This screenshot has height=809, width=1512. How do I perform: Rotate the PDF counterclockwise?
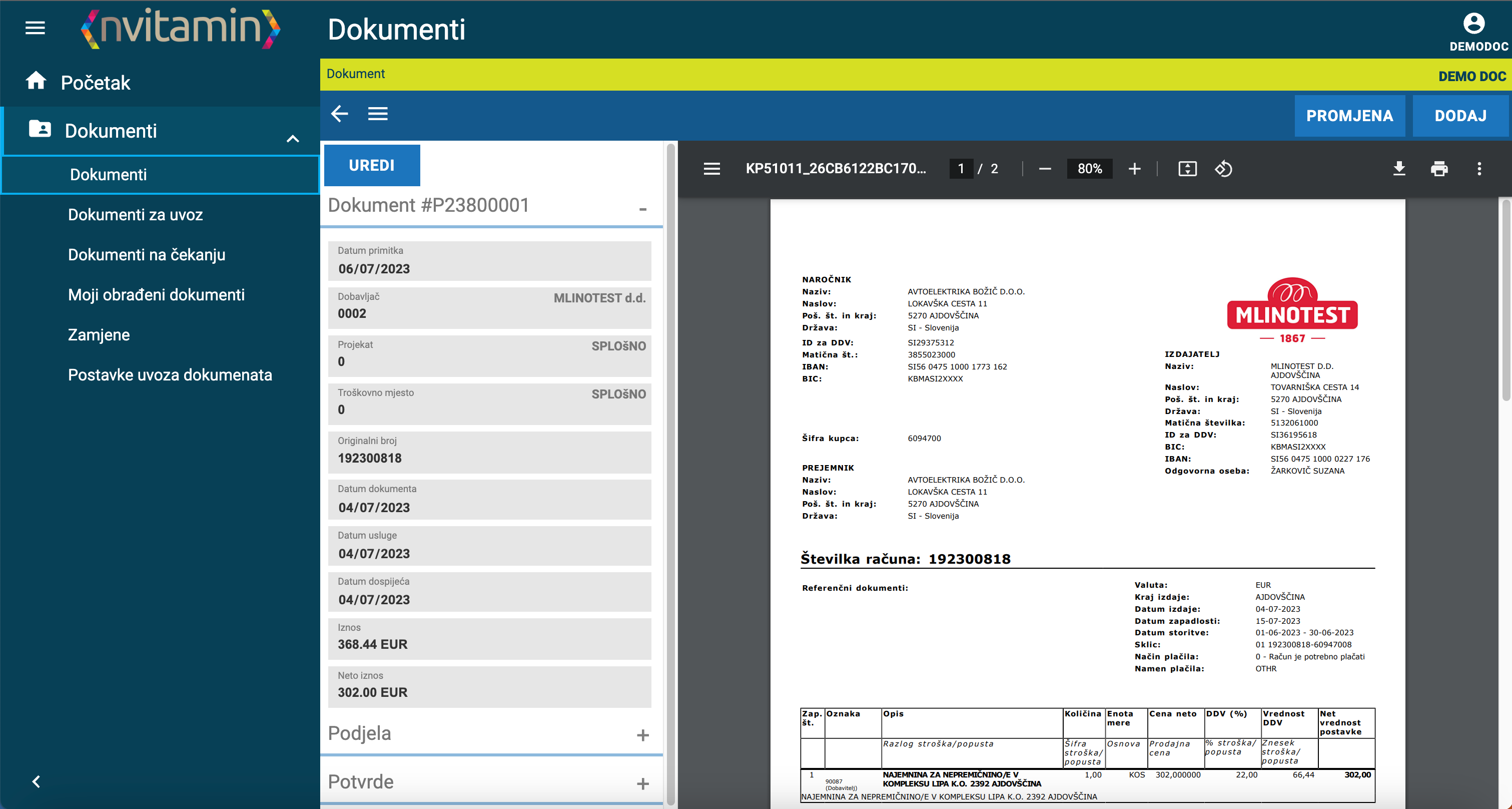[1224, 169]
